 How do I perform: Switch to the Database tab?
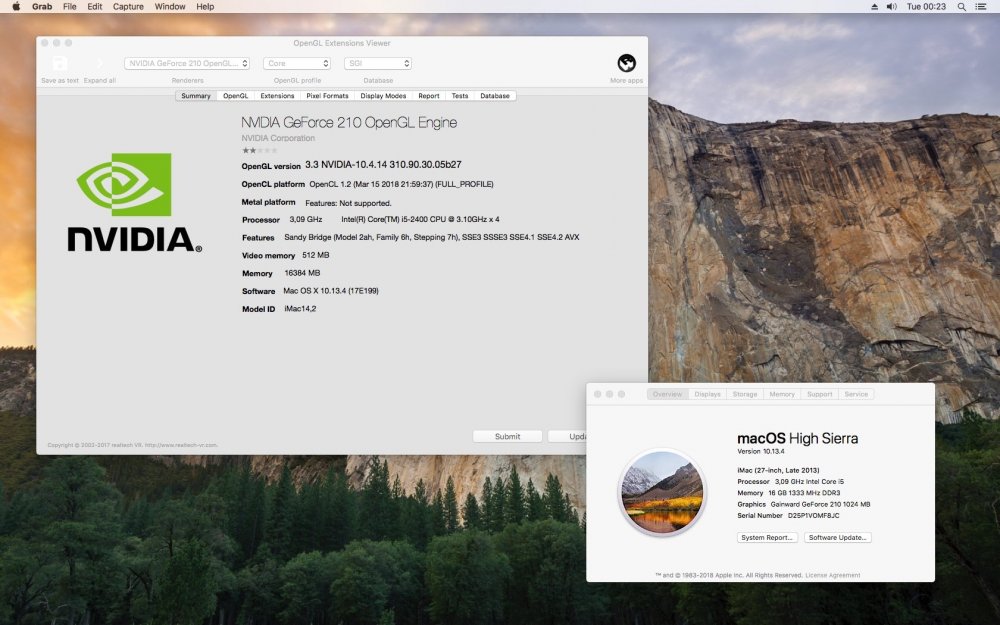[x=495, y=96]
